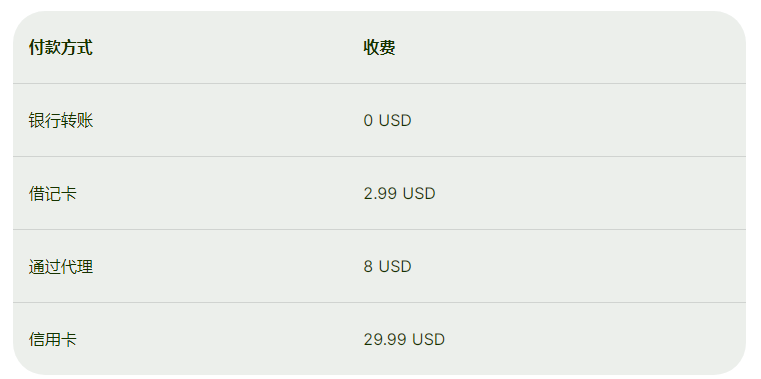Click the 29.99 USD fee value
761x379 pixels.
(404, 339)
